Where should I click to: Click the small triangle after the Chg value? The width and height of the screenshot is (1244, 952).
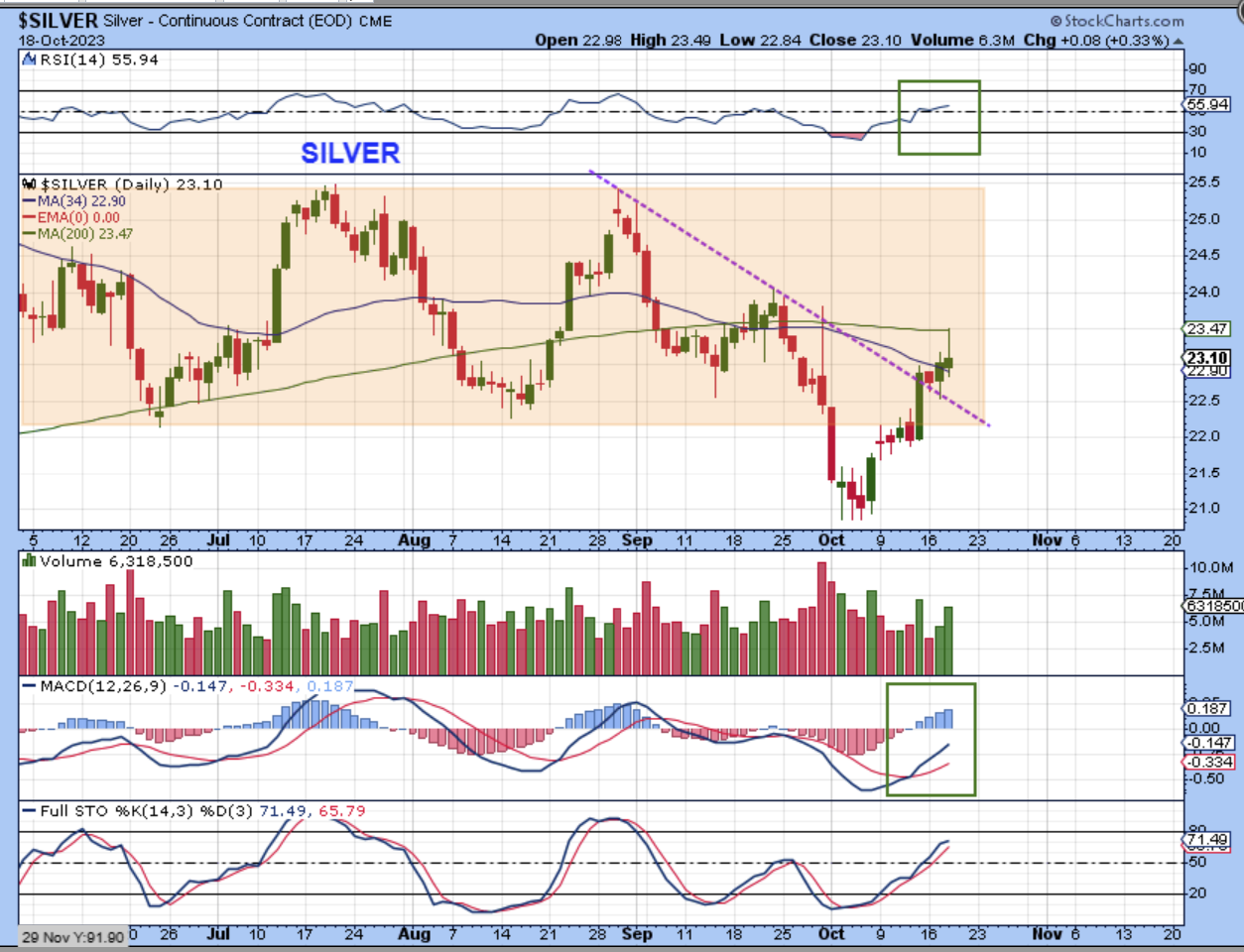[x=1178, y=42]
